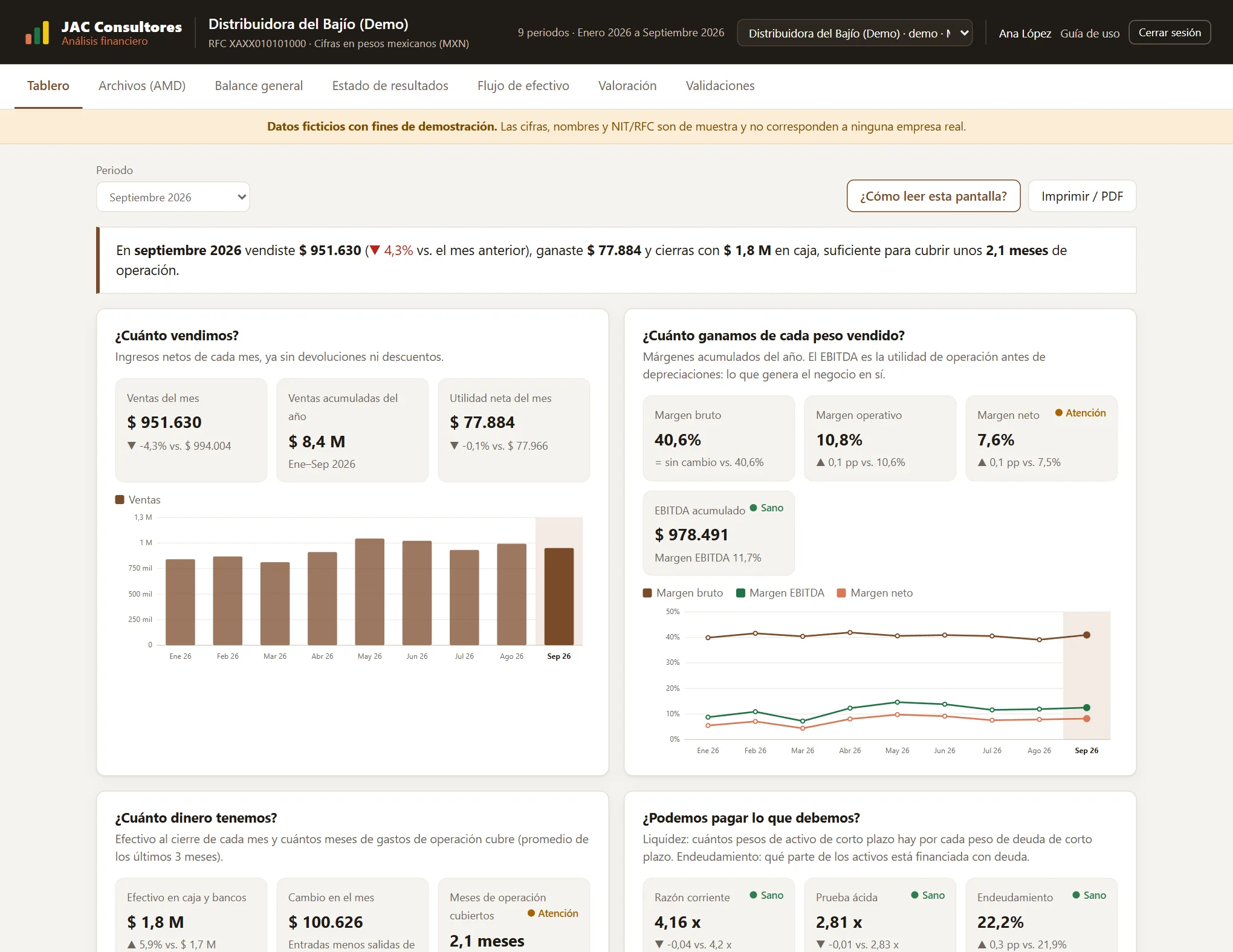1233x952 pixels.
Task: Click the Sano badge on Prueba ácida
Action: pos(928,895)
